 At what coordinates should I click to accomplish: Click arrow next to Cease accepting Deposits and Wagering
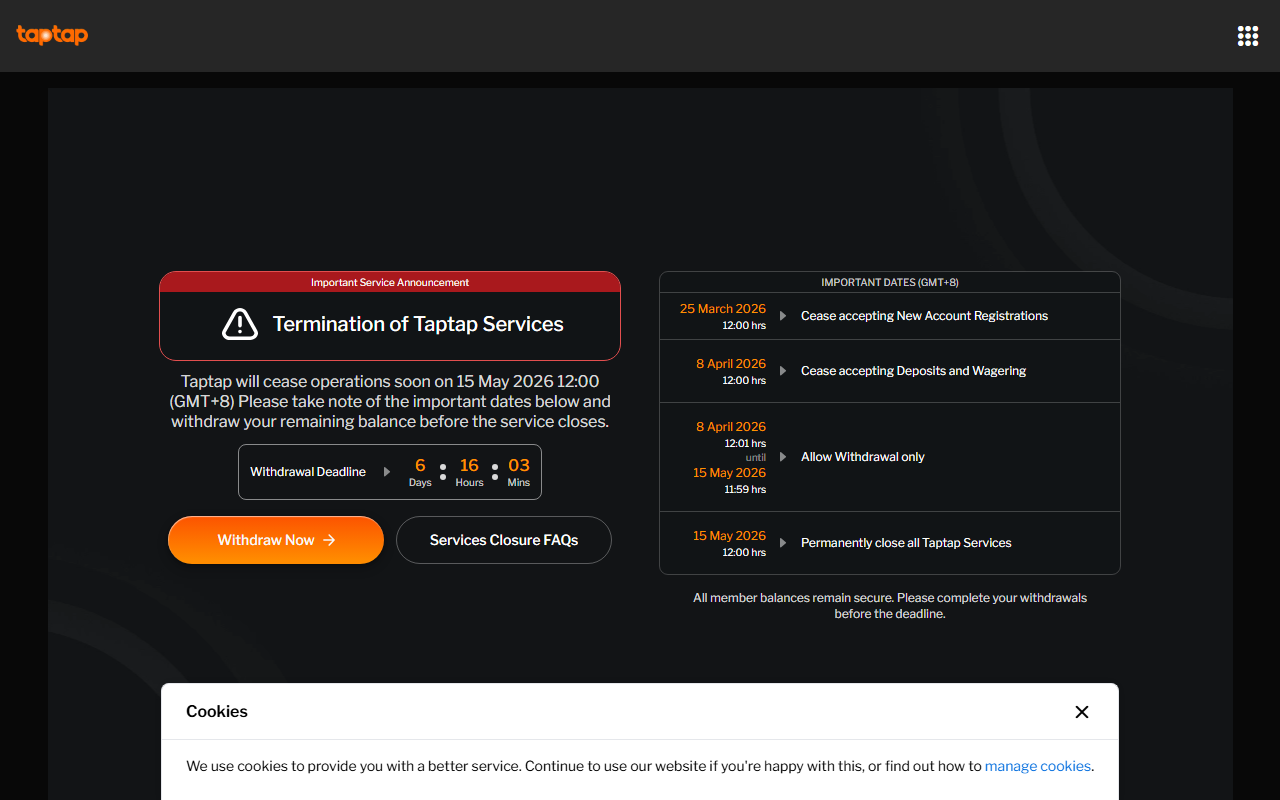783,371
